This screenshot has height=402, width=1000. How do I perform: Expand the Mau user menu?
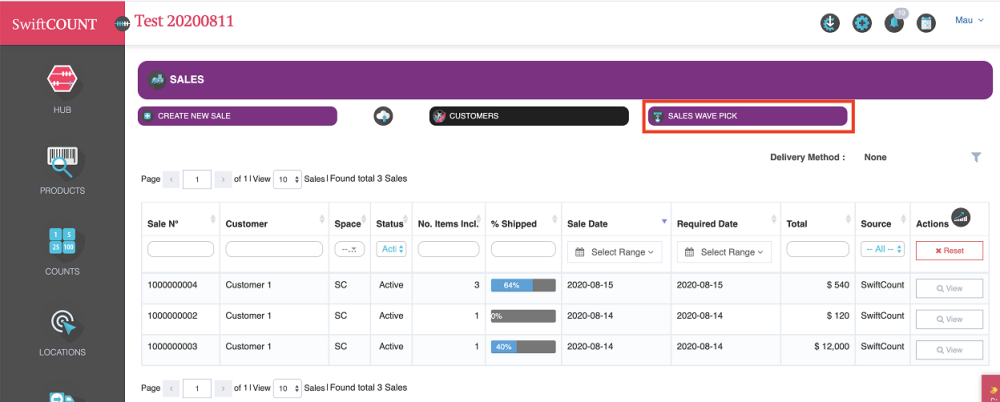[x=967, y=20]
